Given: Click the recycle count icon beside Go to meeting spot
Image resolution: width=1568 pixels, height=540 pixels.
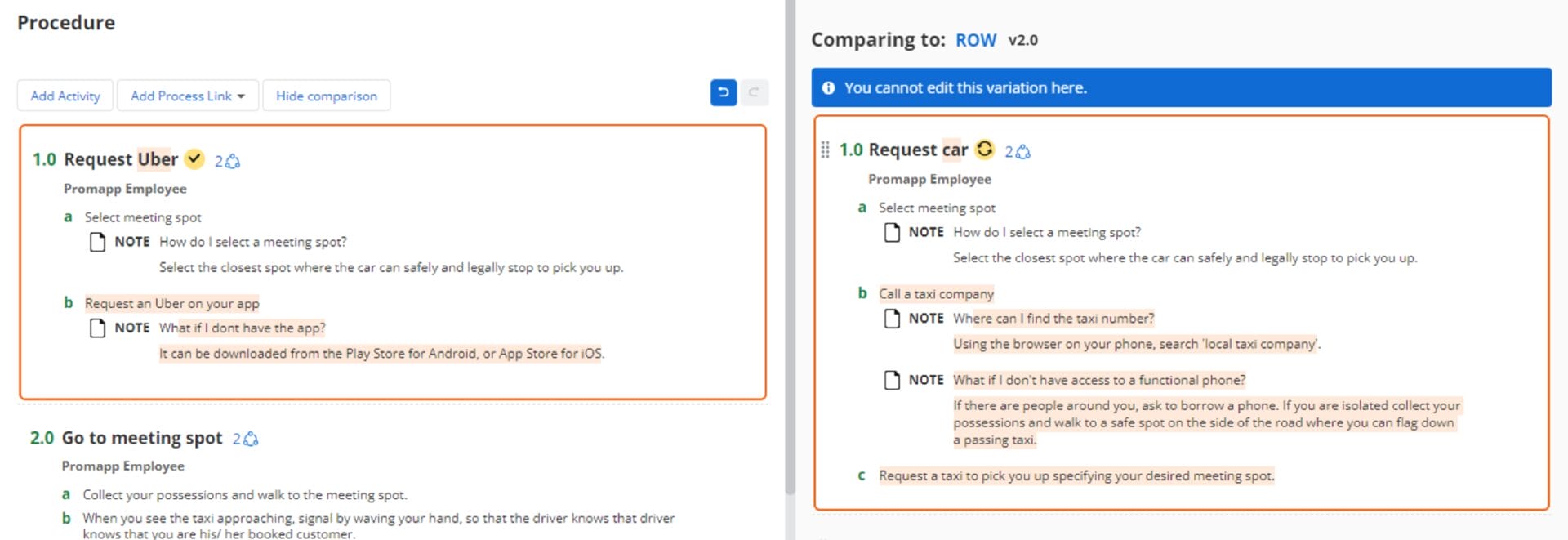Looking at the screenshot, I should [x=246, y=439].
